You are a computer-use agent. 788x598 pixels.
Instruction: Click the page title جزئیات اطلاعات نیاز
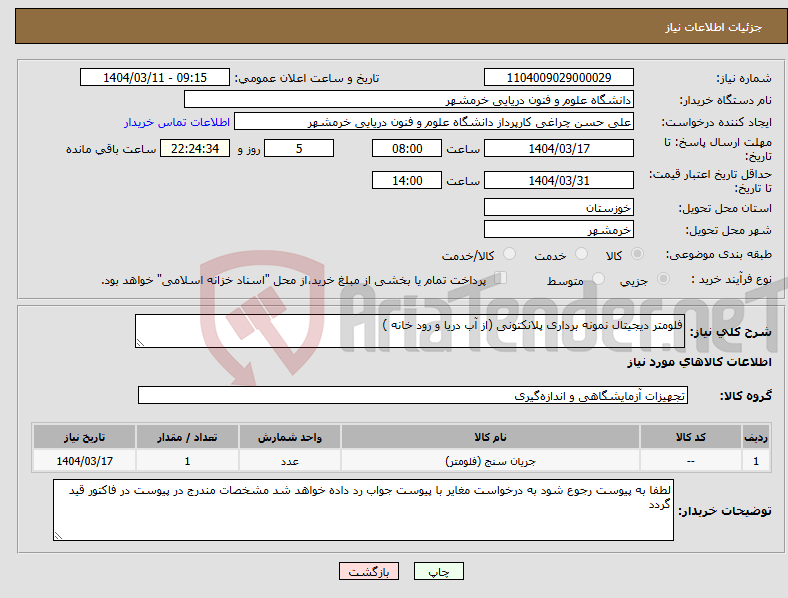[714, 27]
